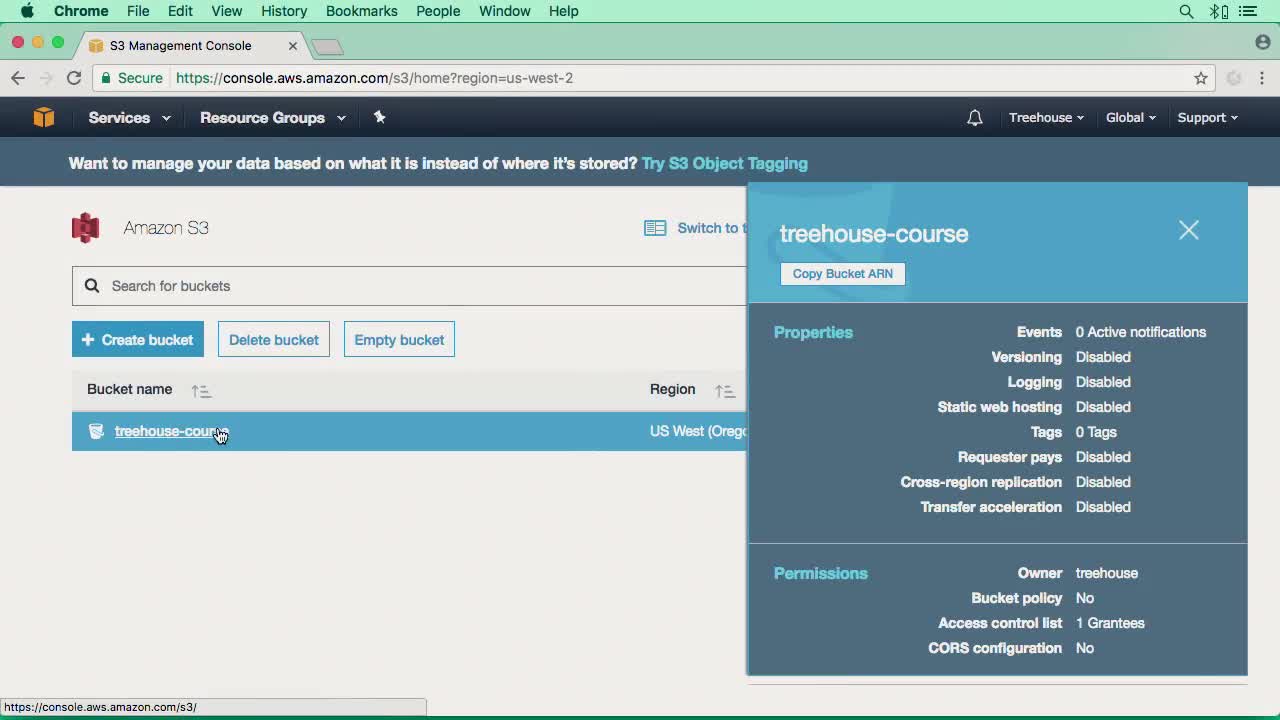Click the Chrome profile avatar icon
The height and width of the screenshot is (720, 1280).
[1262, 42]
